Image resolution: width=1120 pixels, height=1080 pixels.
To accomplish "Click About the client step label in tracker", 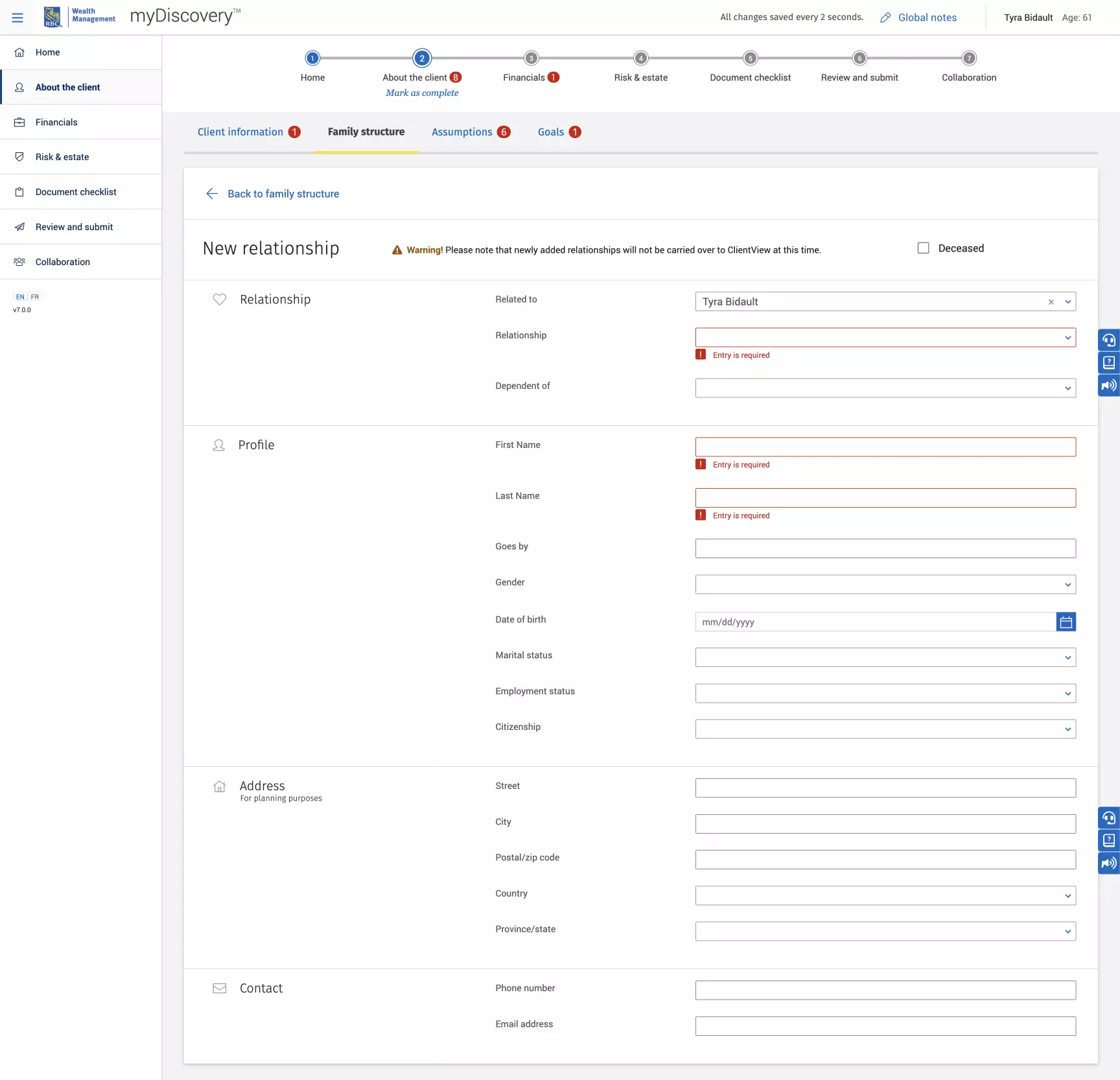I will click(x=415, y=78).
